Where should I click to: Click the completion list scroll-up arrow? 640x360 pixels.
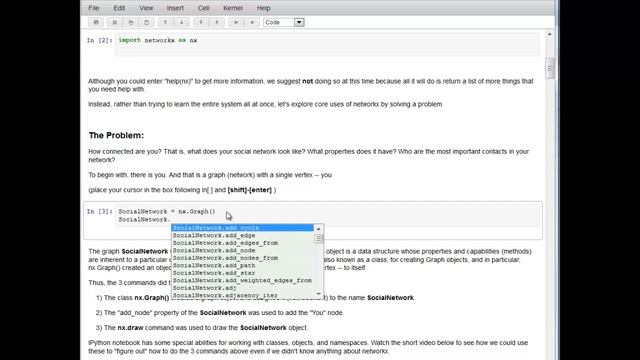coord(318,229)
